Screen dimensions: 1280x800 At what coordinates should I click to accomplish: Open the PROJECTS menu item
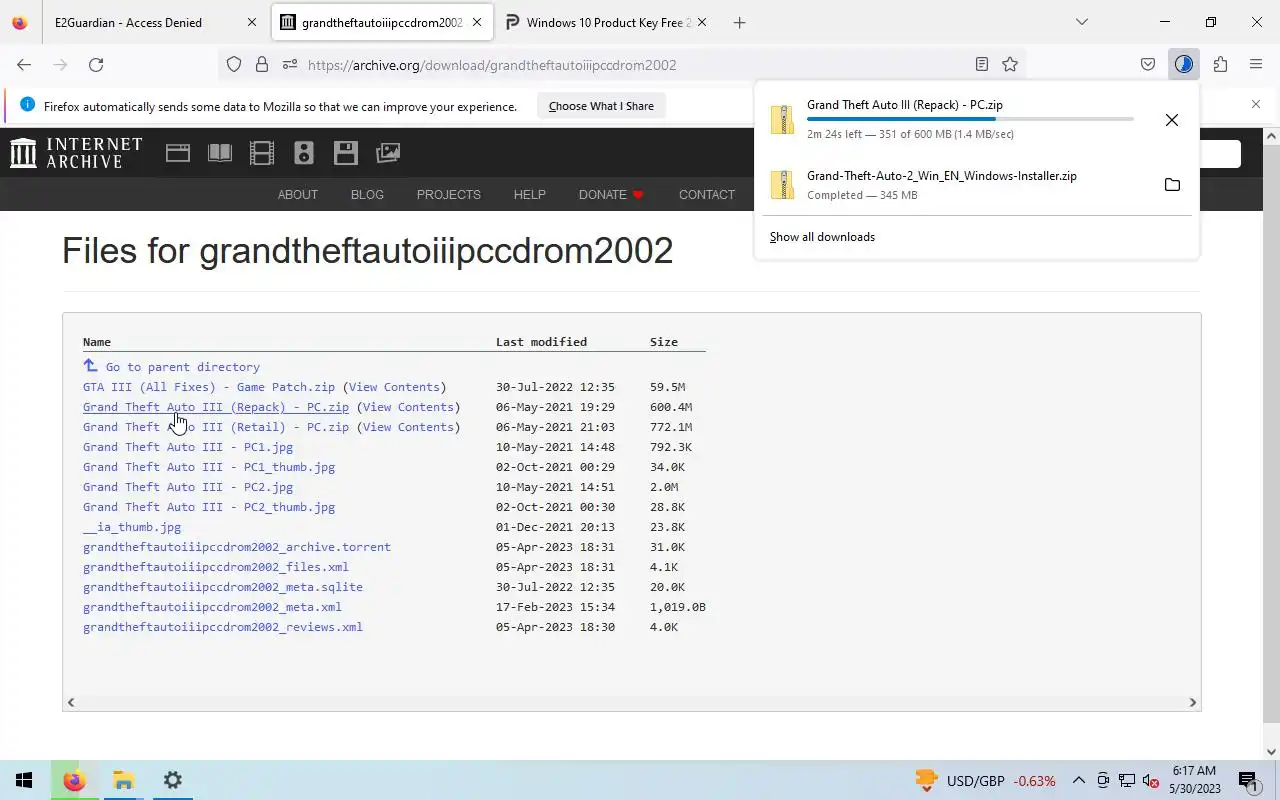click(x=449, y=195)
